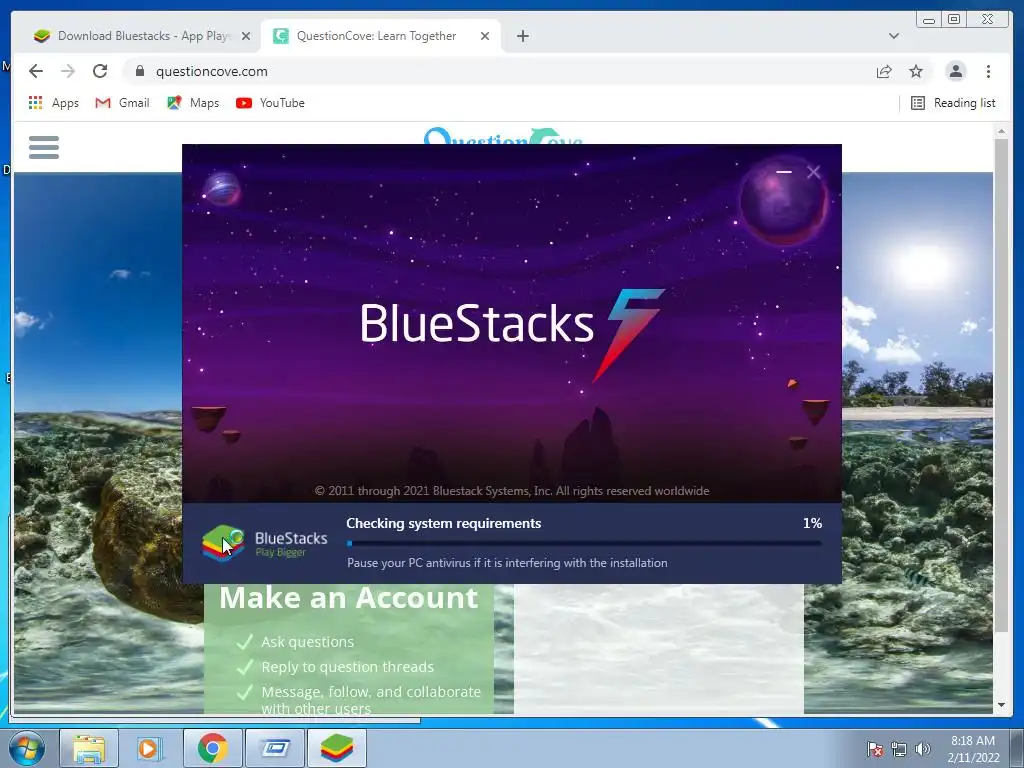Screen dimensions: 1024x768
Task: Open the Maps bookmark
Action: click(193, 103)
